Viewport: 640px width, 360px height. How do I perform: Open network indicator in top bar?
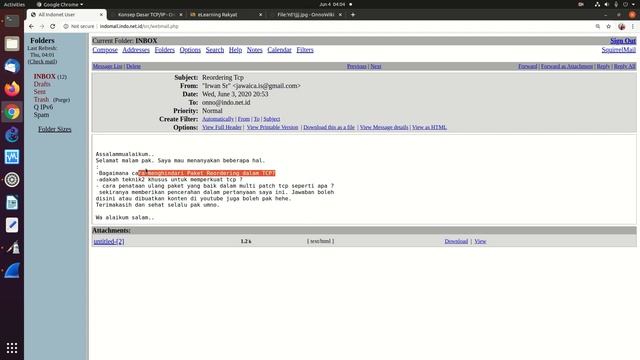point(597,4)
